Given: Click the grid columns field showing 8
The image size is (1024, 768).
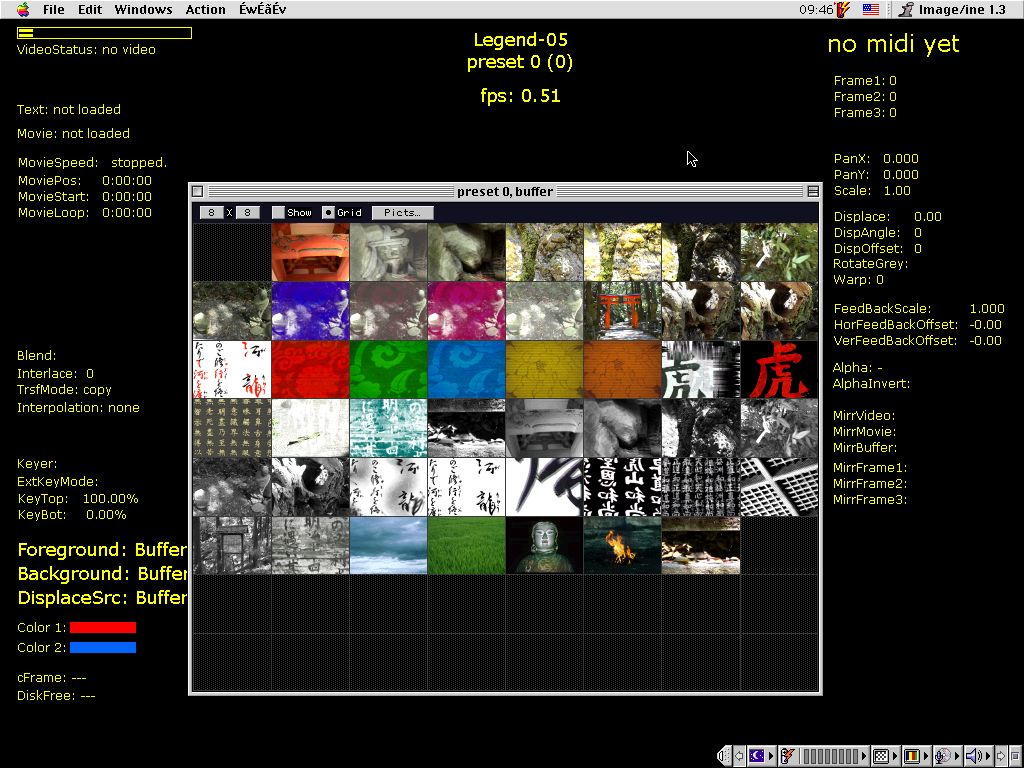Looking at the screenshot, I should 212,212.
